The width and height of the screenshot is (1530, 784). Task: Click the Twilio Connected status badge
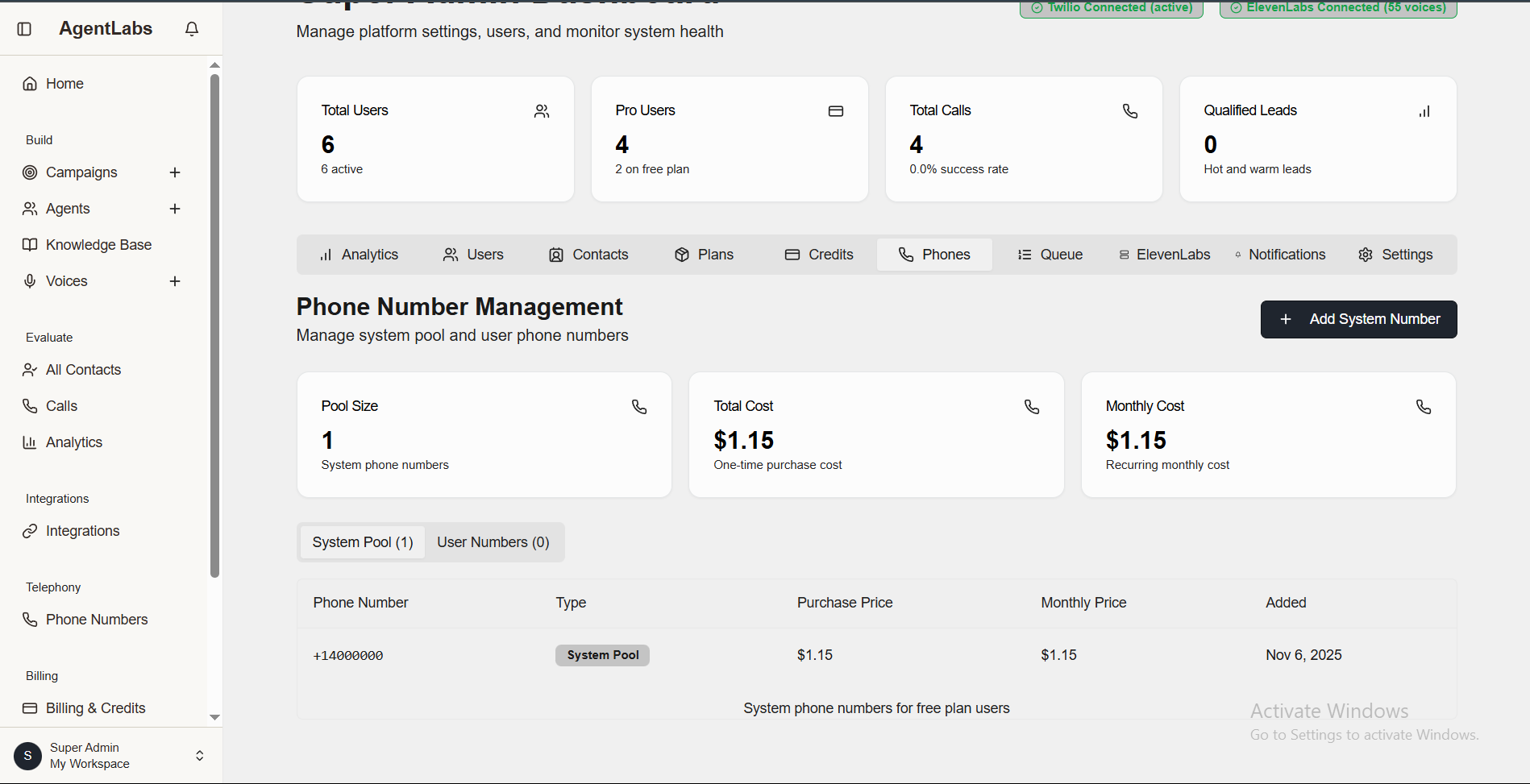1111,7
